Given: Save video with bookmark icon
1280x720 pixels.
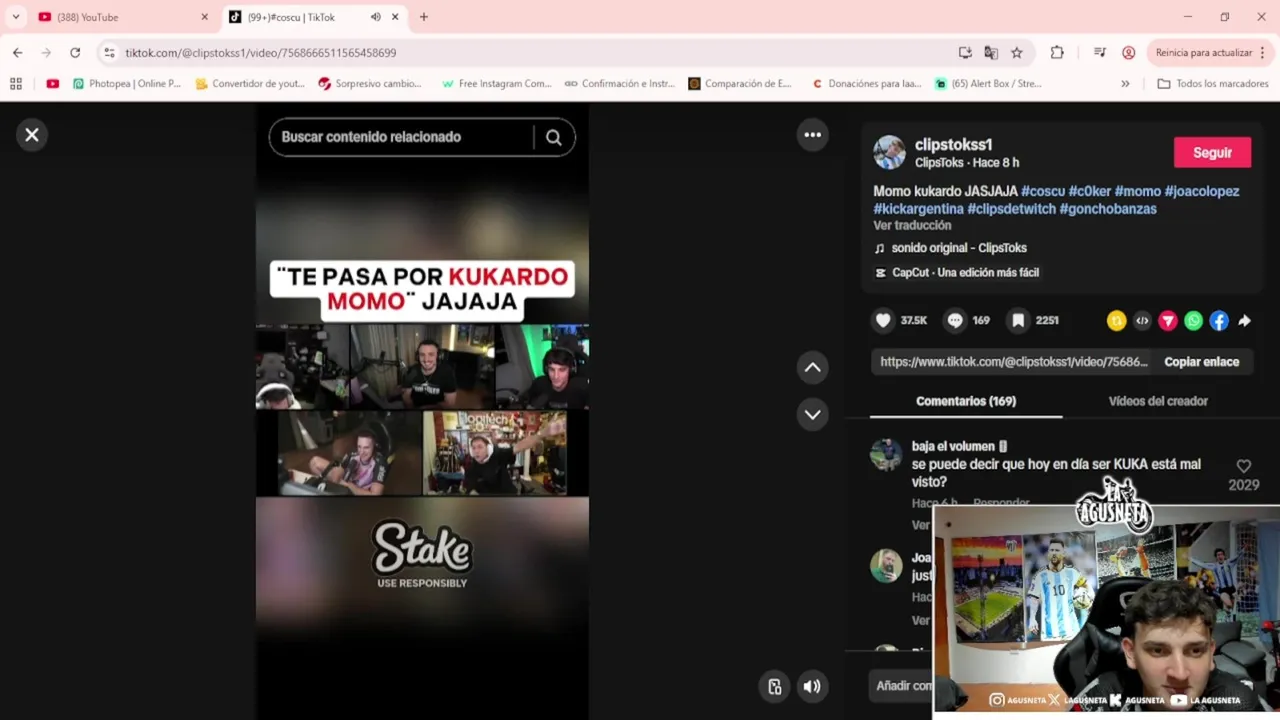Looking at the screenshot, I should click(x=1018, y=320).
